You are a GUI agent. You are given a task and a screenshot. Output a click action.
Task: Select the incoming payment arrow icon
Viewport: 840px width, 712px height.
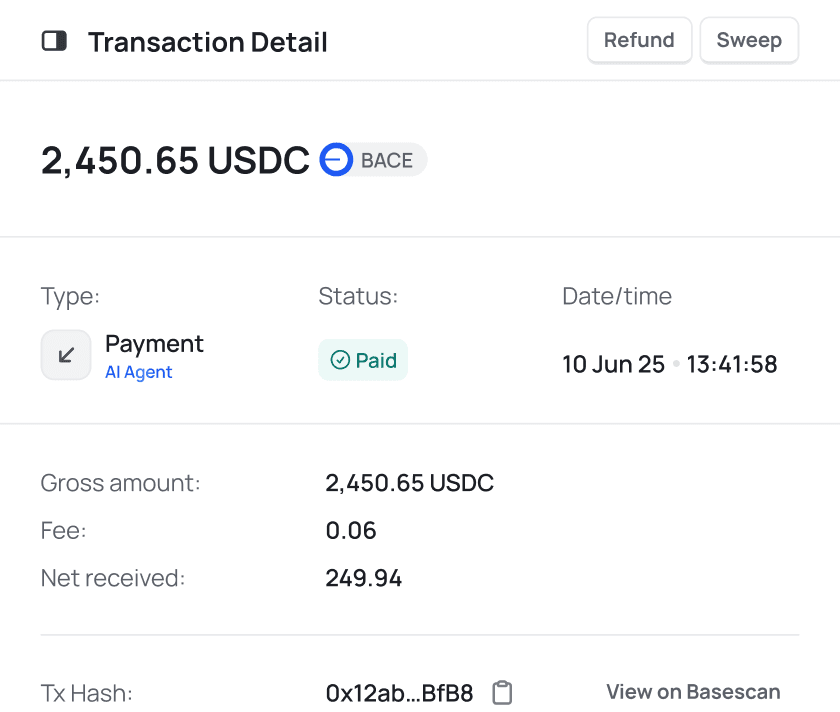pos(65,354)
